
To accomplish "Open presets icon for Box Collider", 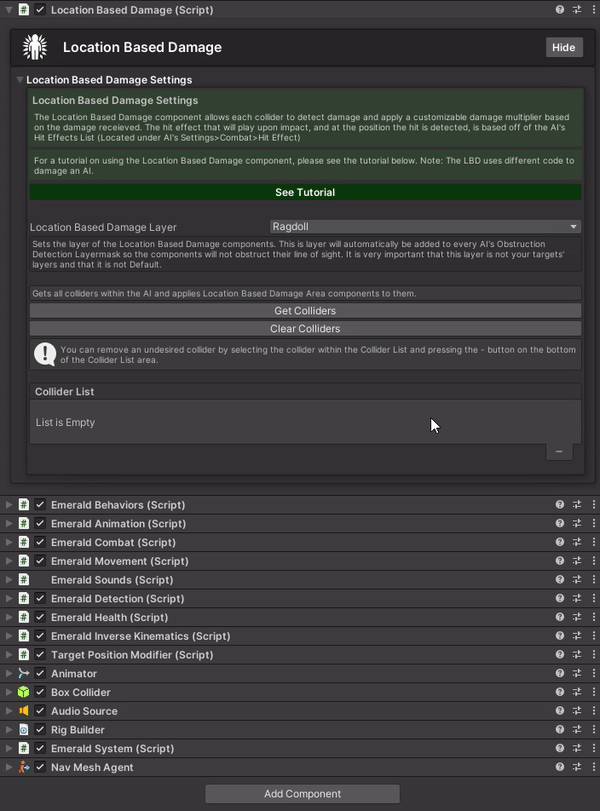I will (x=577, y=692).
